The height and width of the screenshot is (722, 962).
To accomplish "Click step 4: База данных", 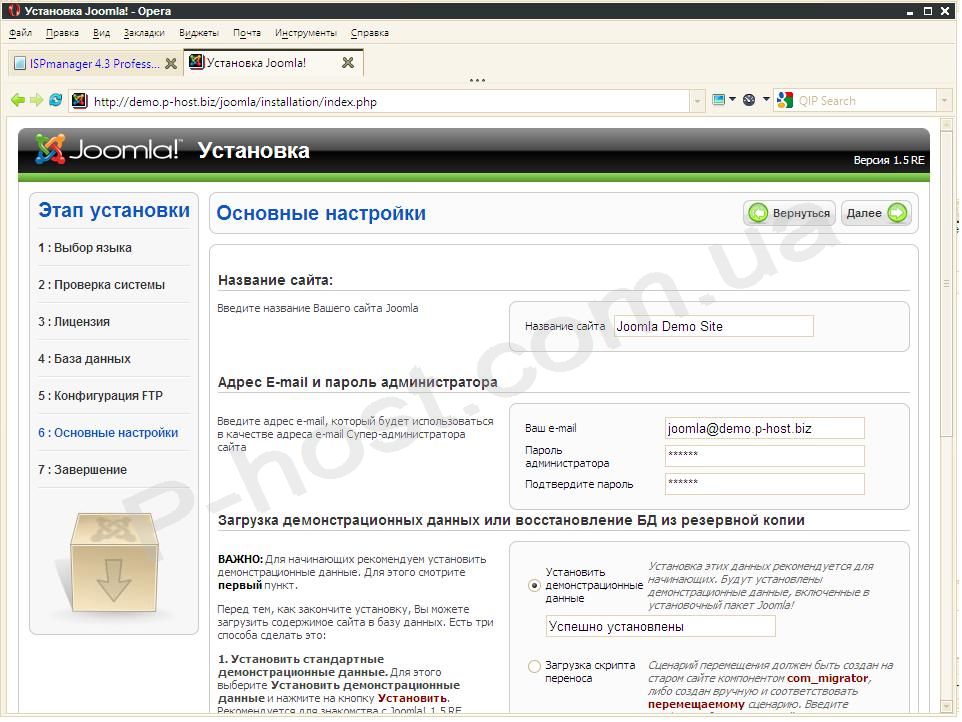I will (84, 358).
